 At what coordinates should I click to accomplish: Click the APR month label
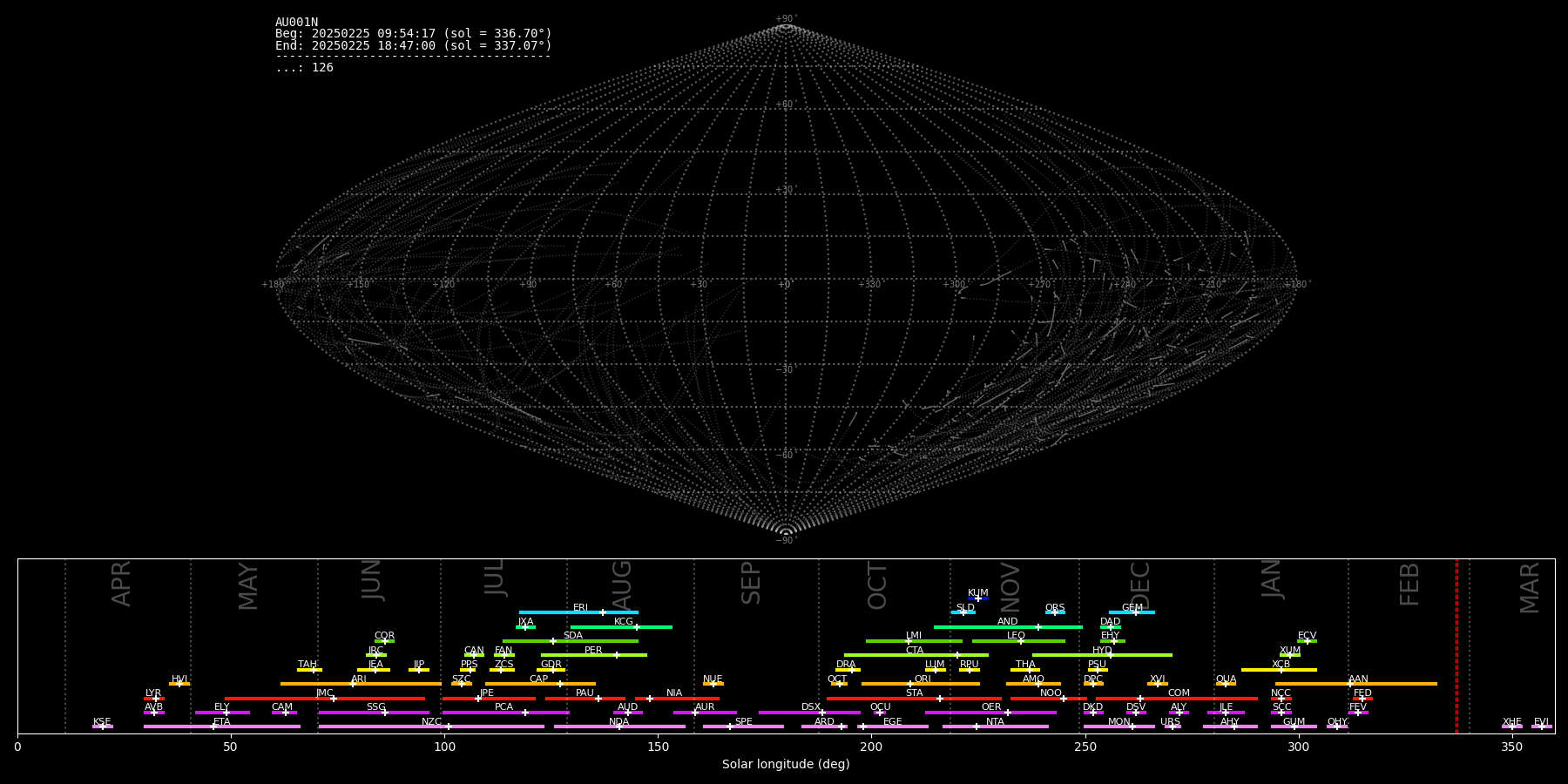[122, 584]
